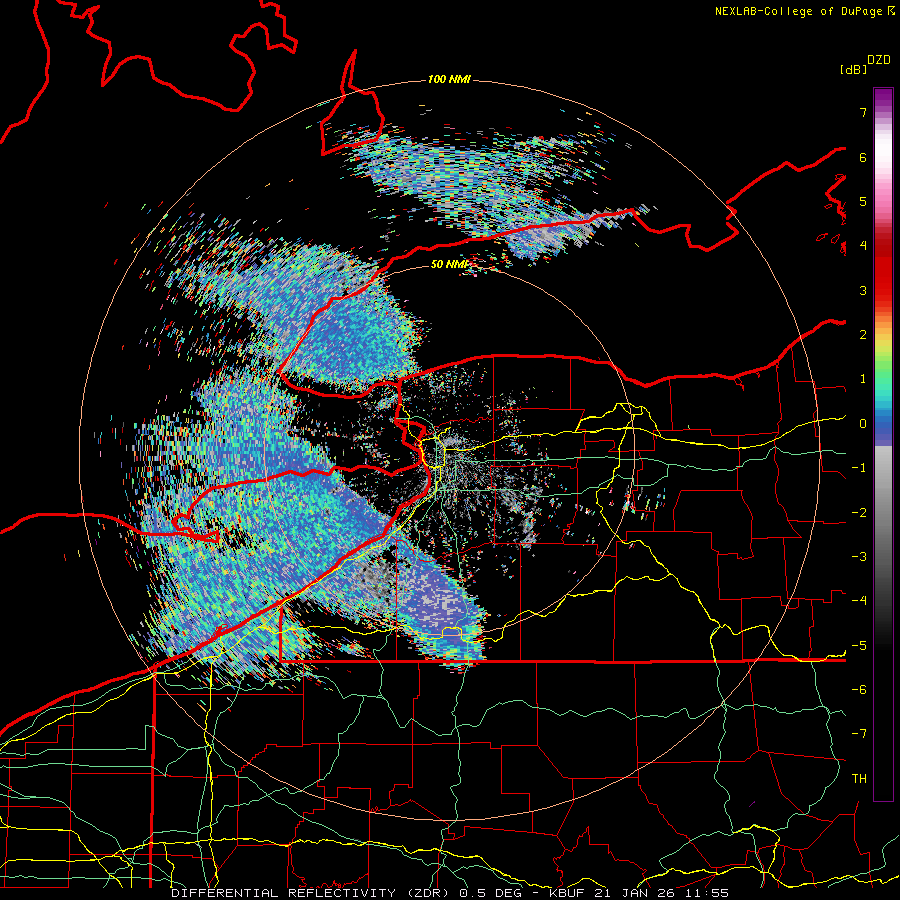Click the 5 value on color scale

[x=863, y=201]
